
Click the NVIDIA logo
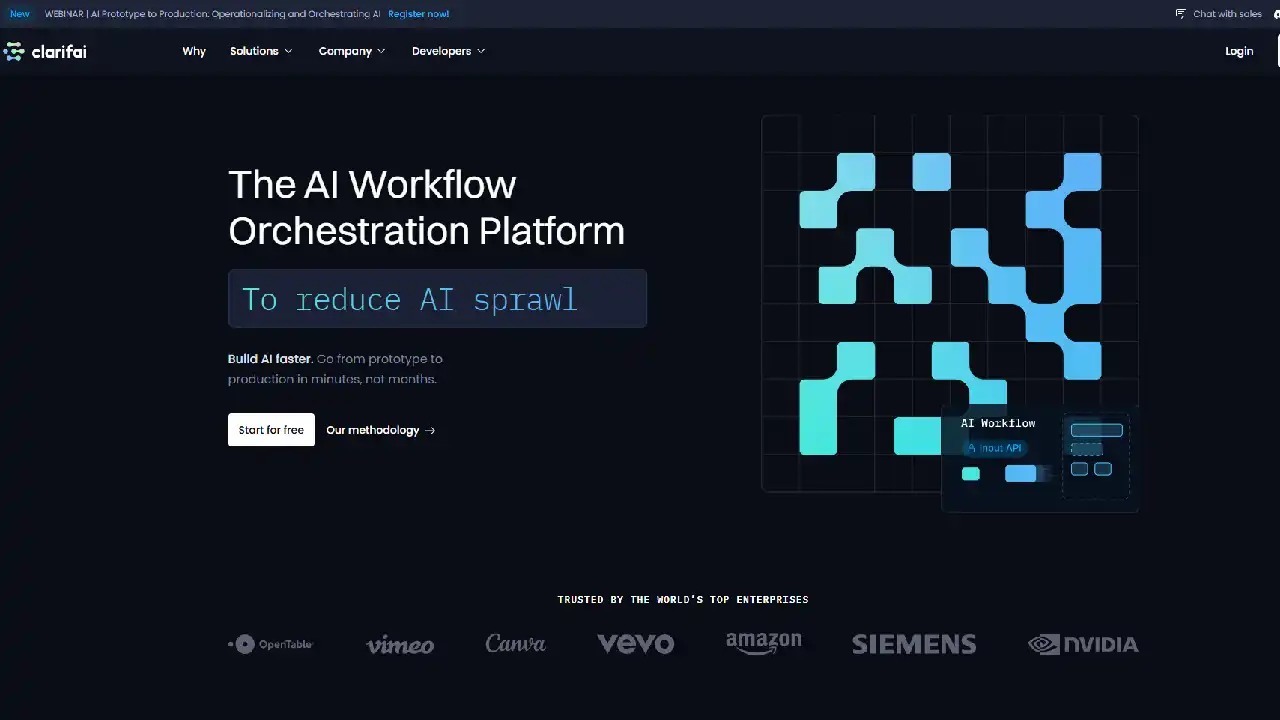[1083, 644]
